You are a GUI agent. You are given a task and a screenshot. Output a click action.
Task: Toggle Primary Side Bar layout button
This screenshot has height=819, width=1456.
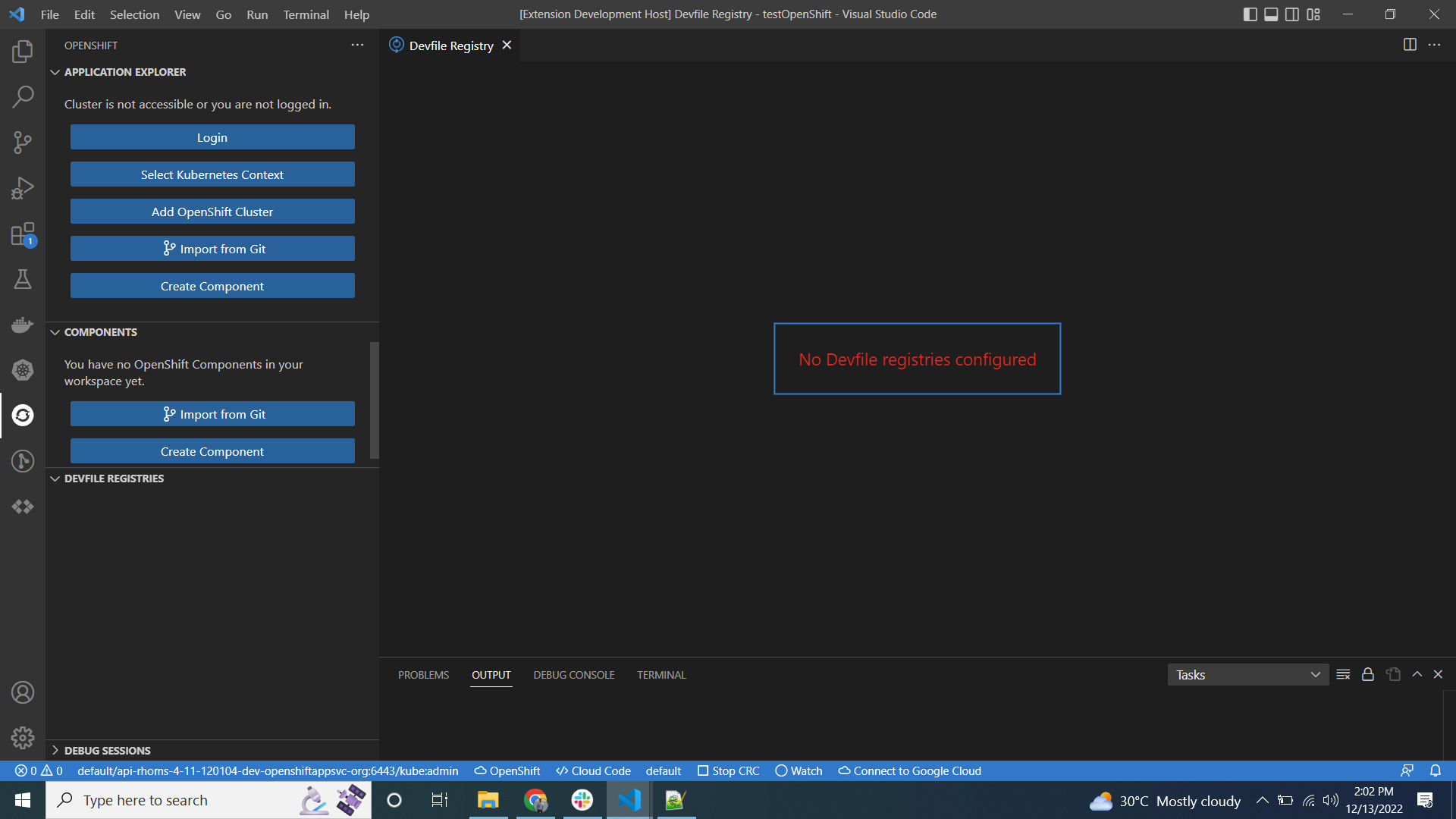[x=1250, y=14]
